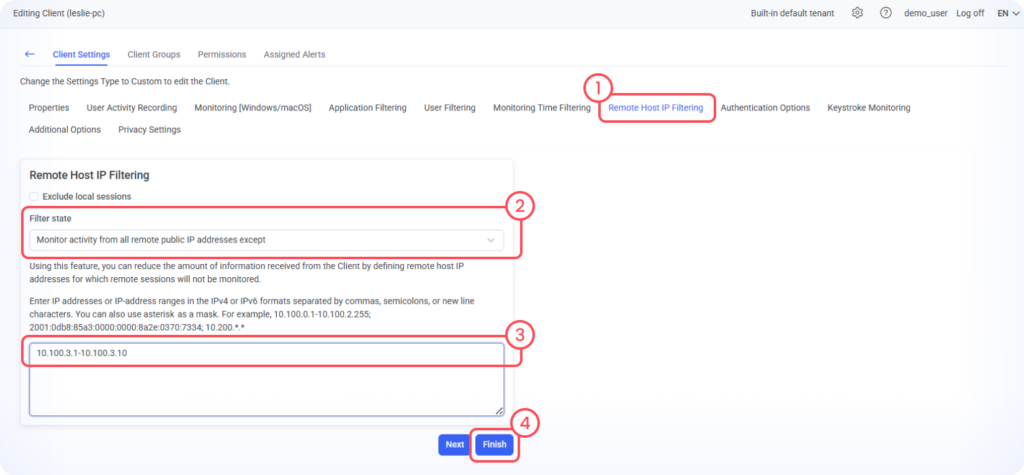
Task: Switch to Monitoring Time Filtering tab
Action: pyautogui.click(x=541, y=108)
